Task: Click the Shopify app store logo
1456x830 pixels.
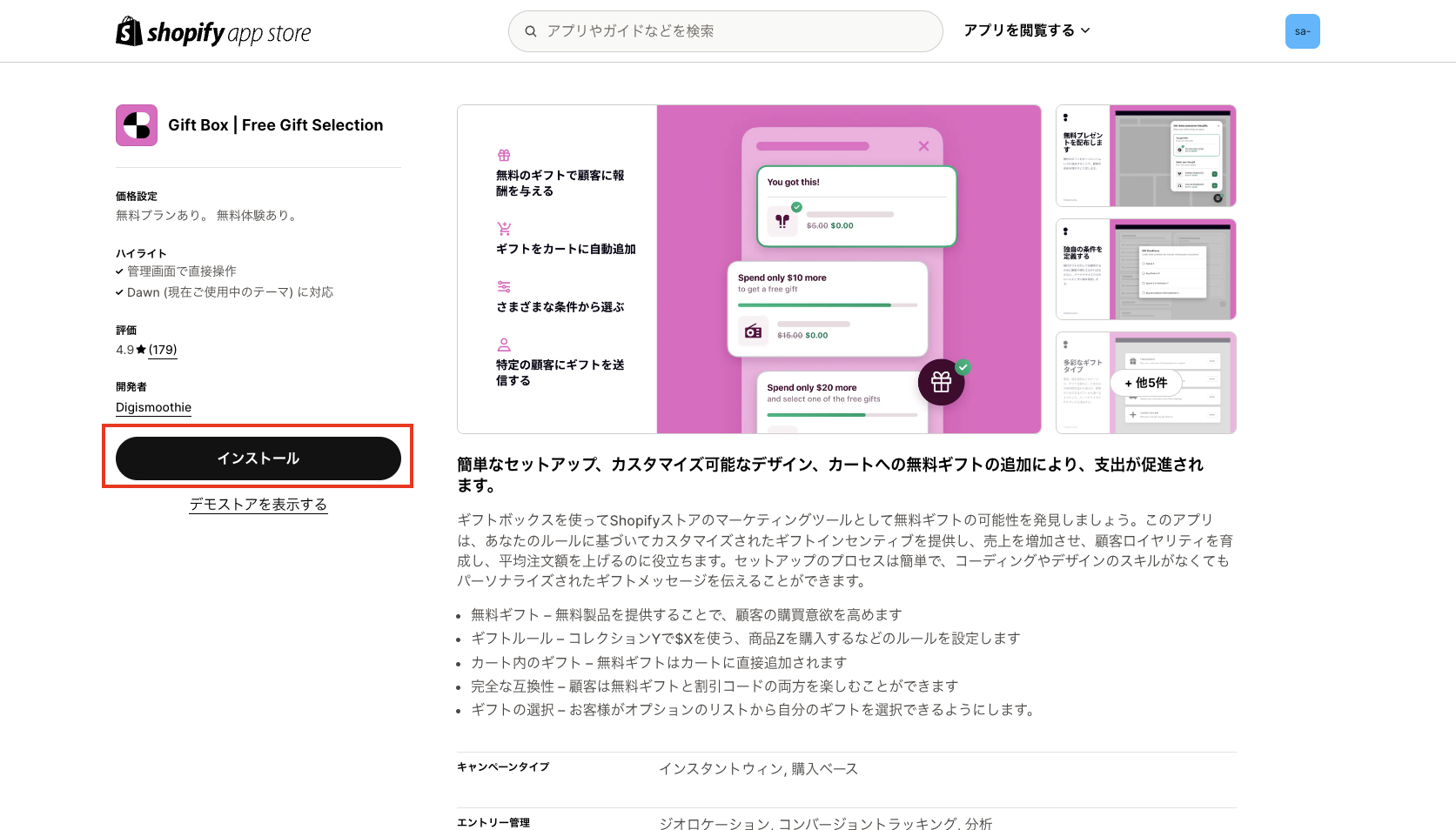Action: 211,30
